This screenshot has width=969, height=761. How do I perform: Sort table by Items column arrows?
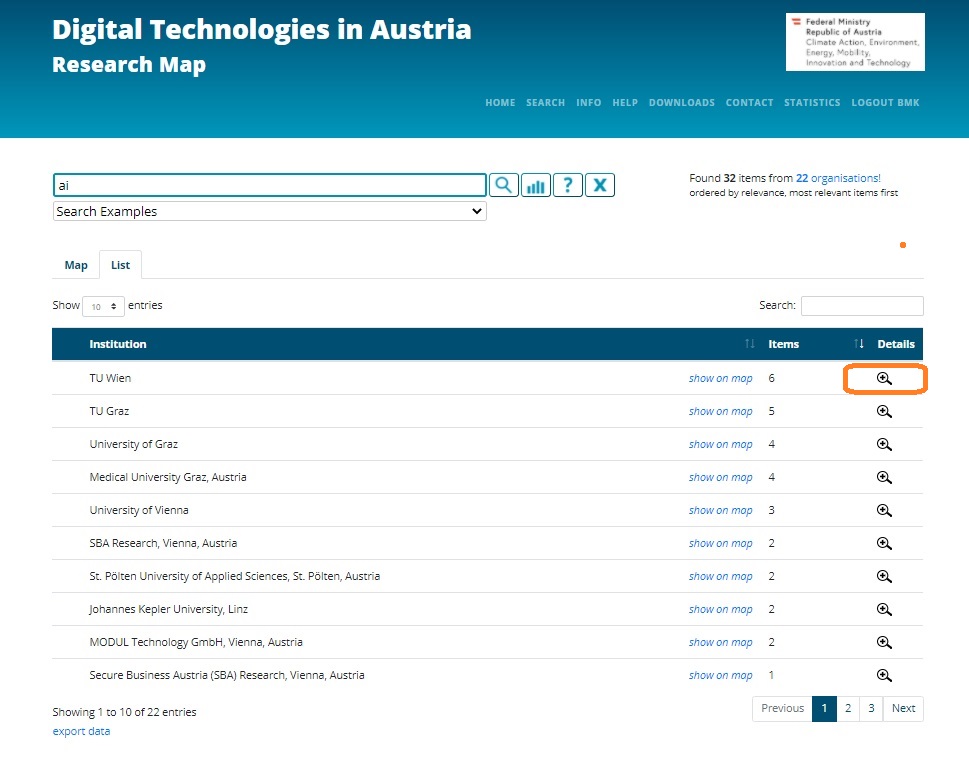(x=859, y=344)
